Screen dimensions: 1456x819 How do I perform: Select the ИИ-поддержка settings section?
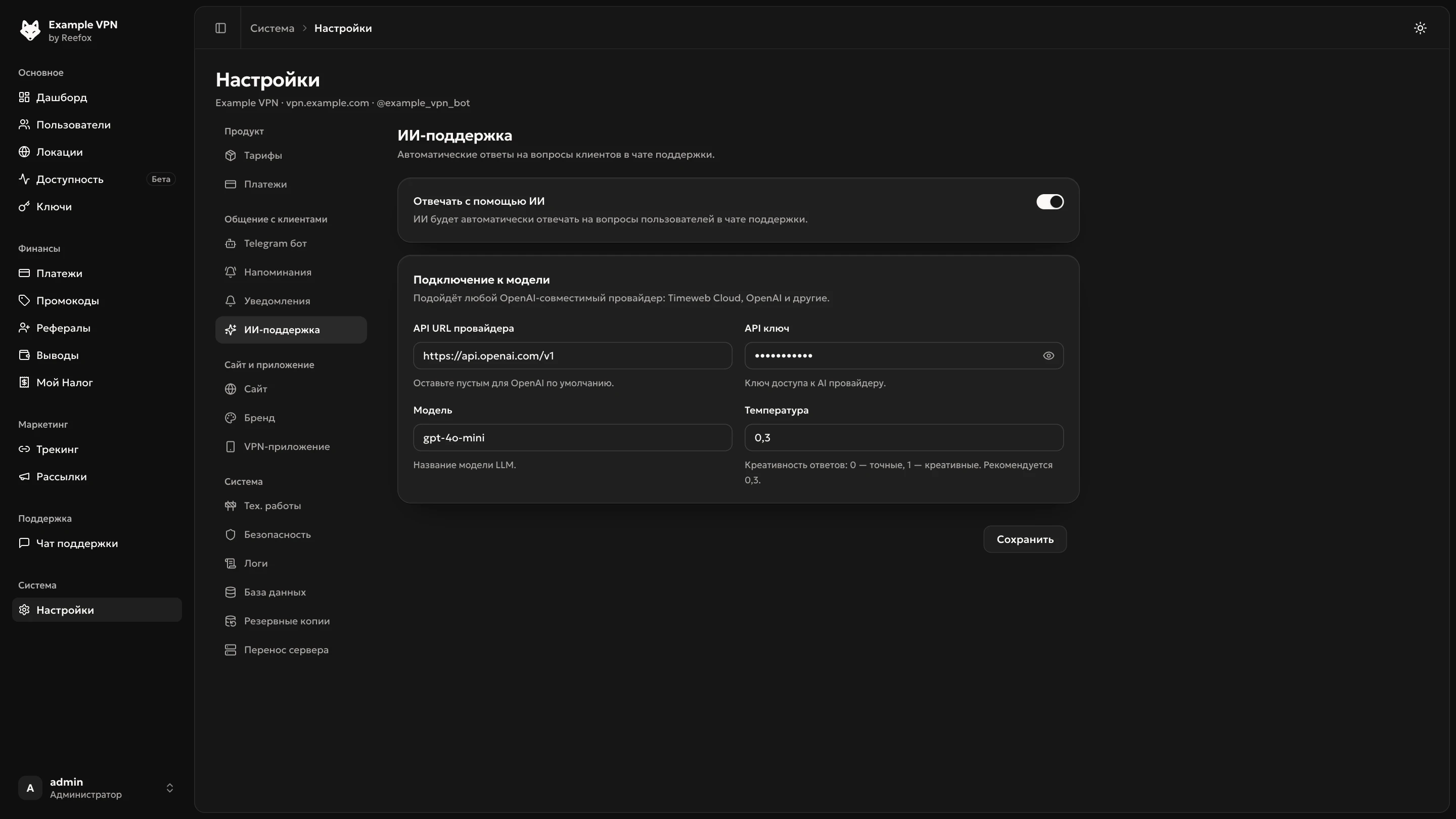point(291,330)
